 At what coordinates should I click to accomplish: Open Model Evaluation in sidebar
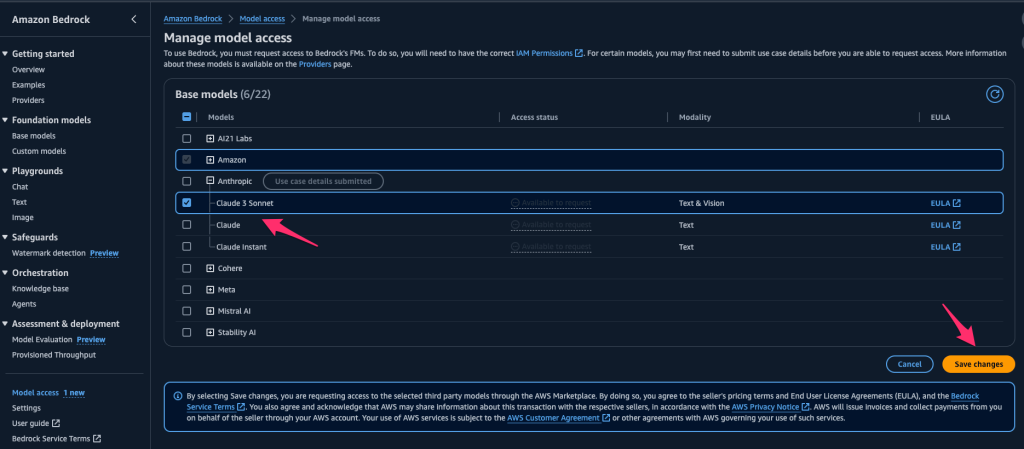coord(42,339)
